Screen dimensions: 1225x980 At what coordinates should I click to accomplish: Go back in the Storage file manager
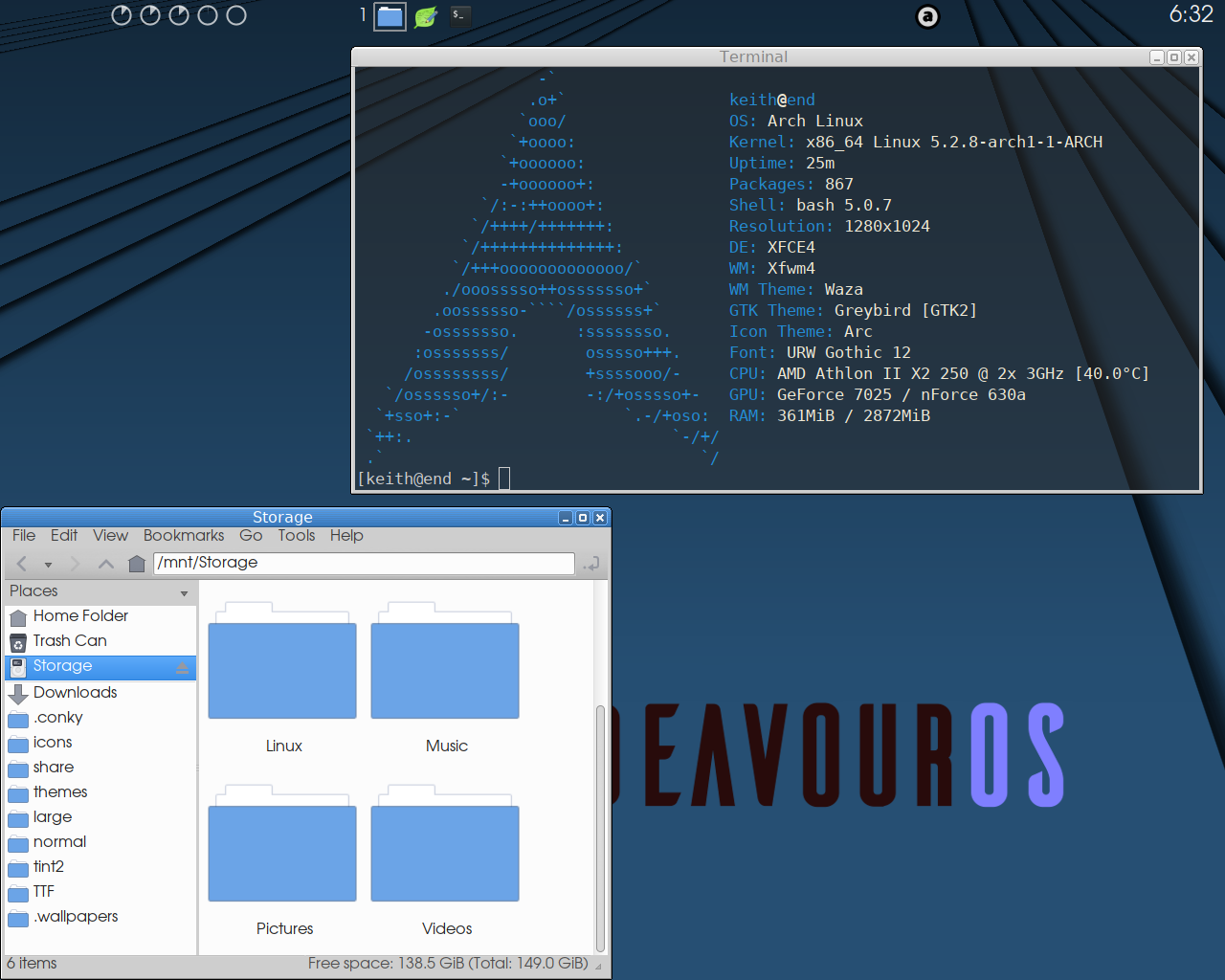pos(22,564)
